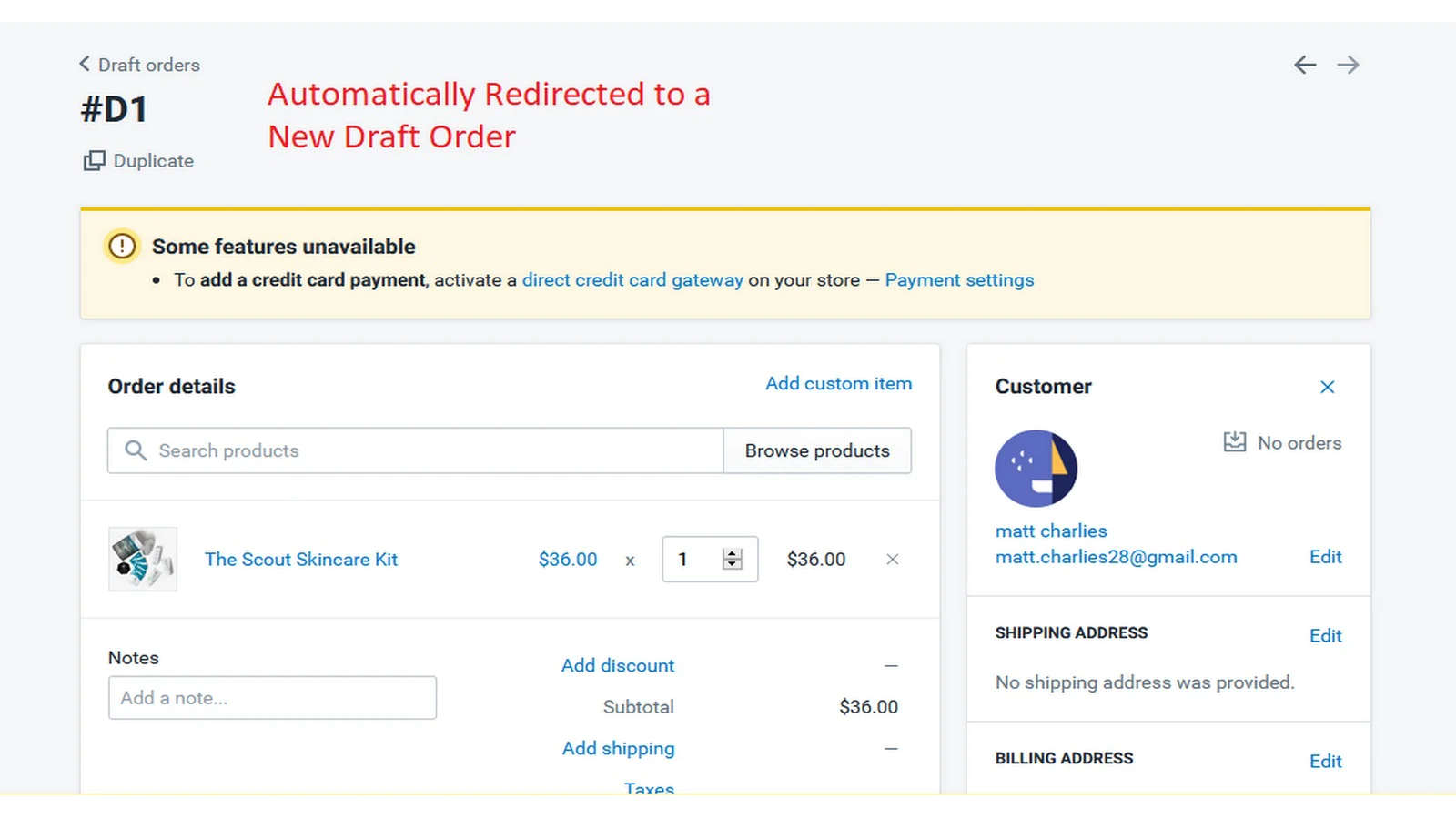Edit the shipping address
Image resolution: width=1456 pixels, height=819 pixels.
1325,635
